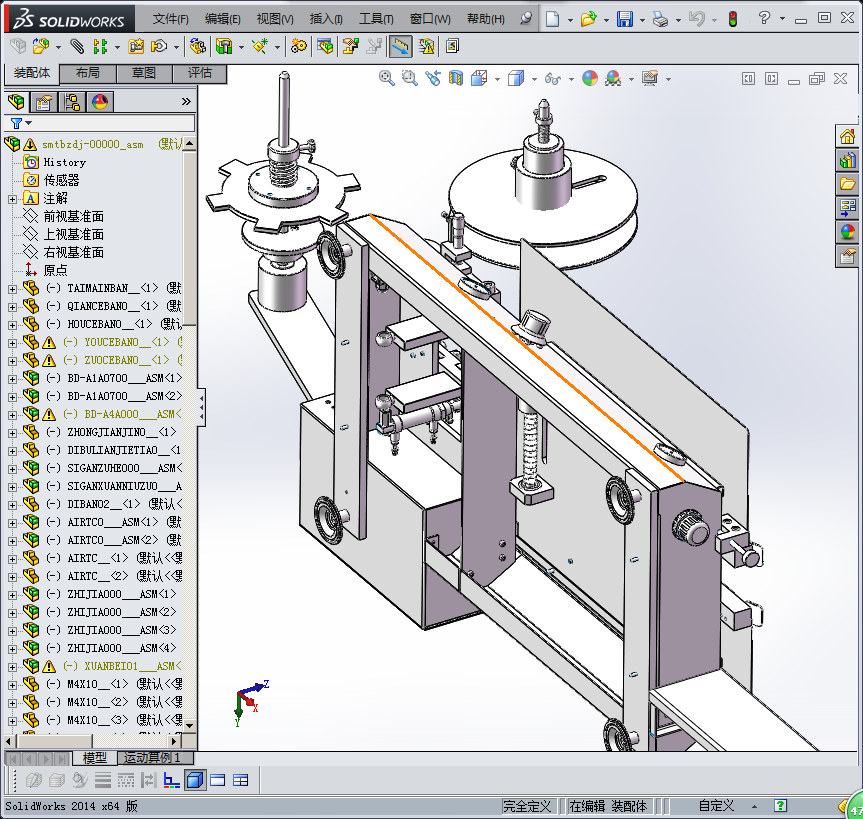Select 前视基准面 plane in the tree
The image size is (863, 819).
73,216
